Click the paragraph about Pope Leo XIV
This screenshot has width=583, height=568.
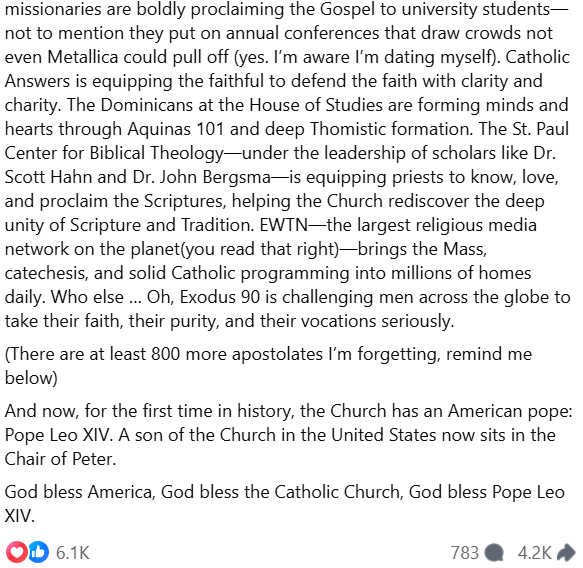pos(288,435)
